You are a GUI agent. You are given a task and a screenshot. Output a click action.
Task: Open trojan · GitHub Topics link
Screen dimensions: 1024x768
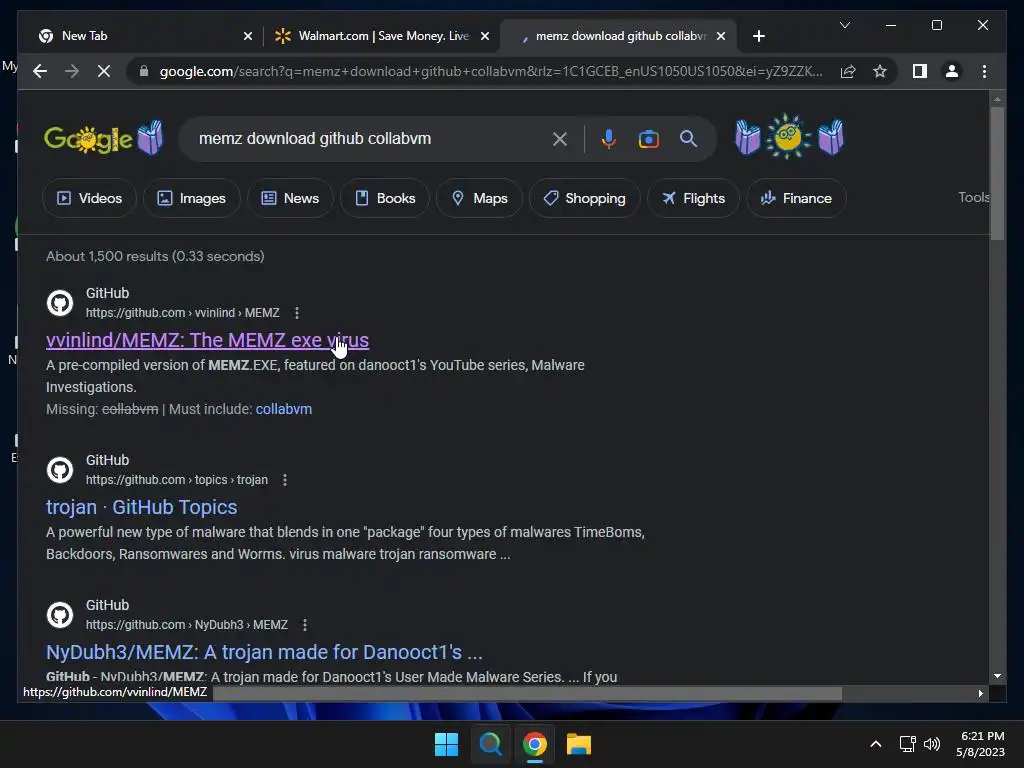click(141, 507)
